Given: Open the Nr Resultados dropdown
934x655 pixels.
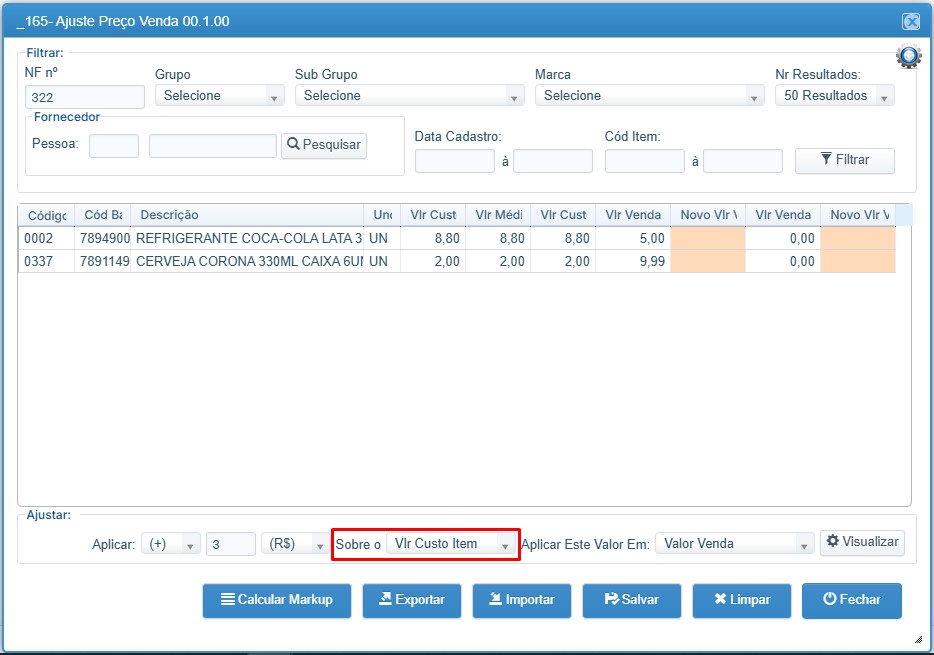Looking at the screenshot, I should pos(835,96).
